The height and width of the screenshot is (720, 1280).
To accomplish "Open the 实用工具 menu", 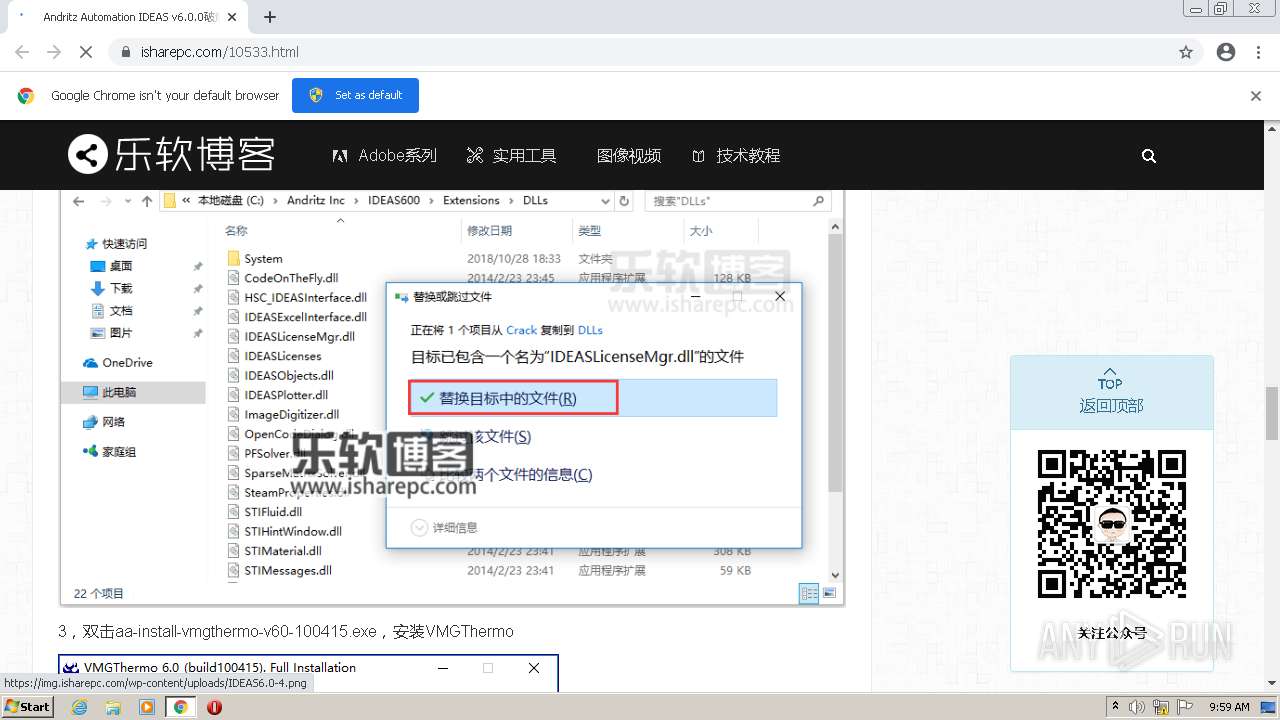I will (512, 155).
